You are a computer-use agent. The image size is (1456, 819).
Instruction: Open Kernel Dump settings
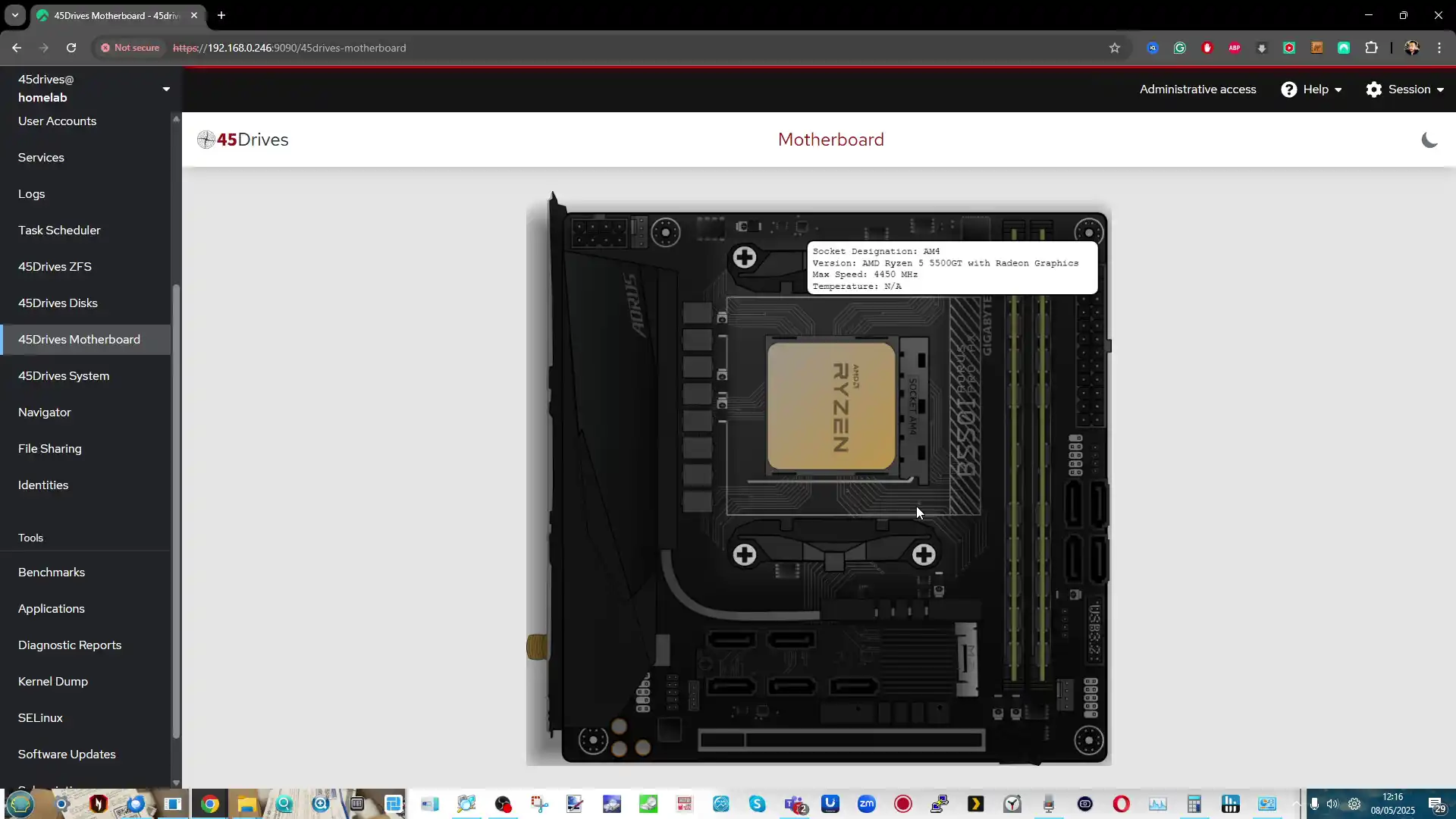tap(53, 682)
